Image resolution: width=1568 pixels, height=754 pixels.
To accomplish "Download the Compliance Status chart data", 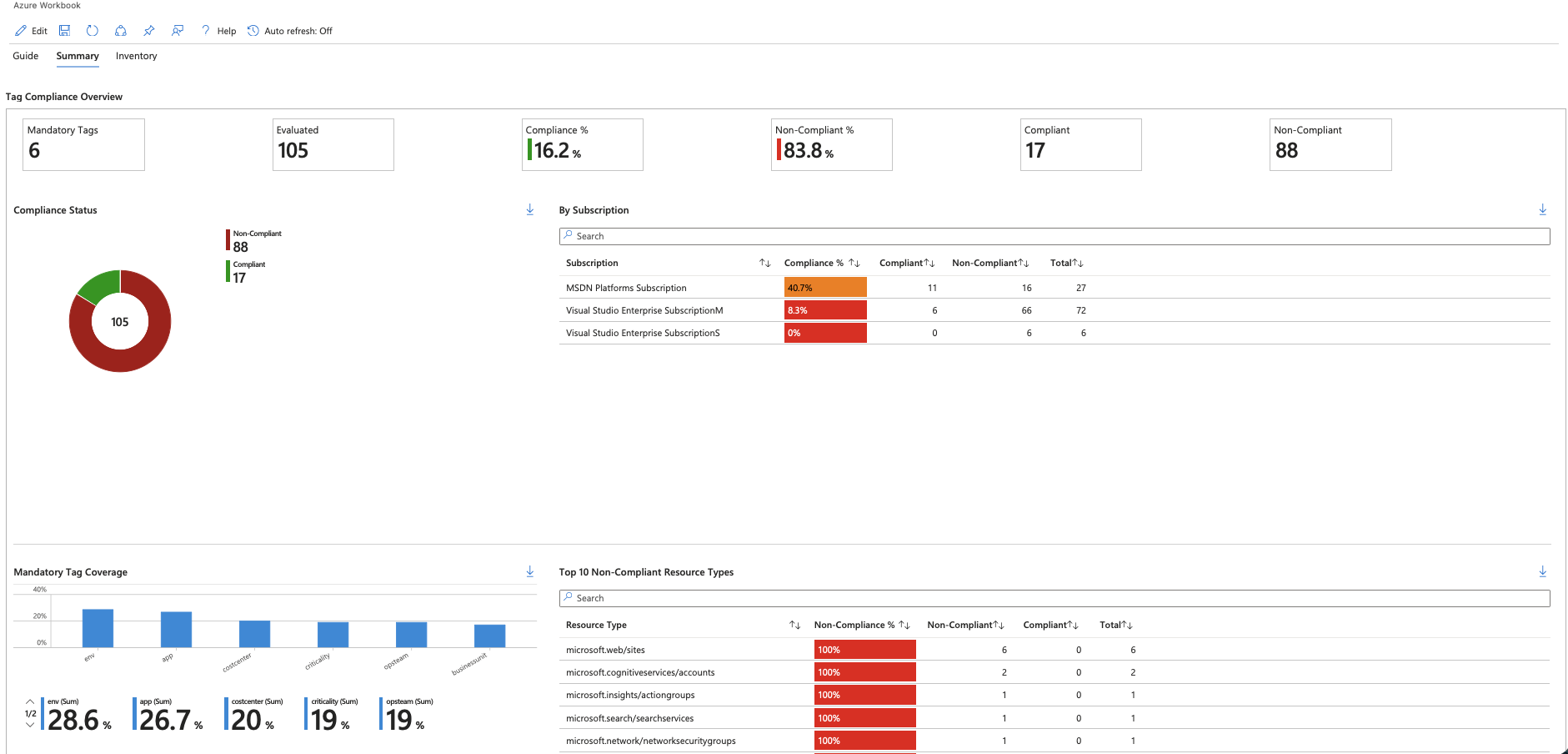I will tap(530, 209).
